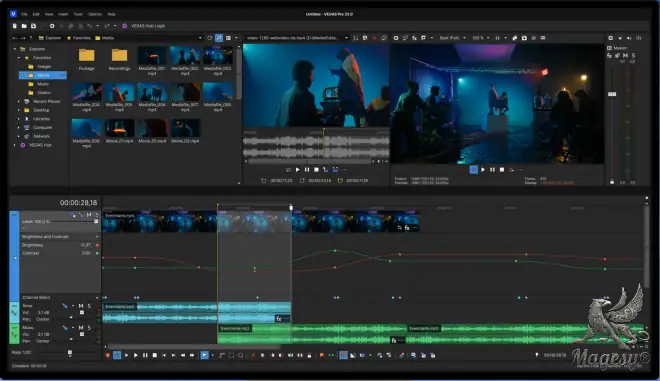Open project properties gear icon in toolbar
Image resolution: width=660 pixels, height=381 pixels.
[52, 26]
